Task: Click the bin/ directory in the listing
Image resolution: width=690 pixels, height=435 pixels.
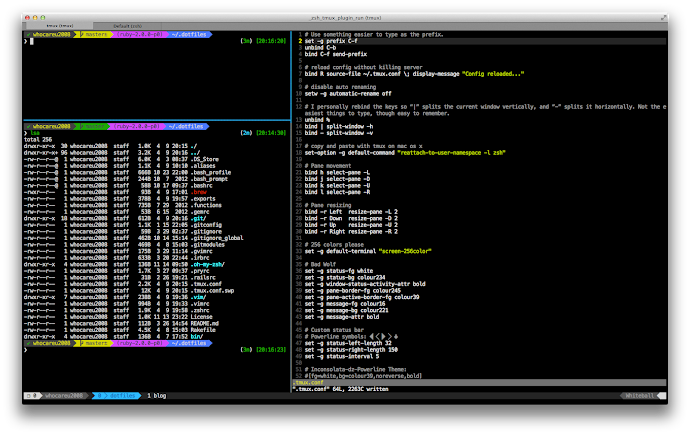Action: pos(197,336)
